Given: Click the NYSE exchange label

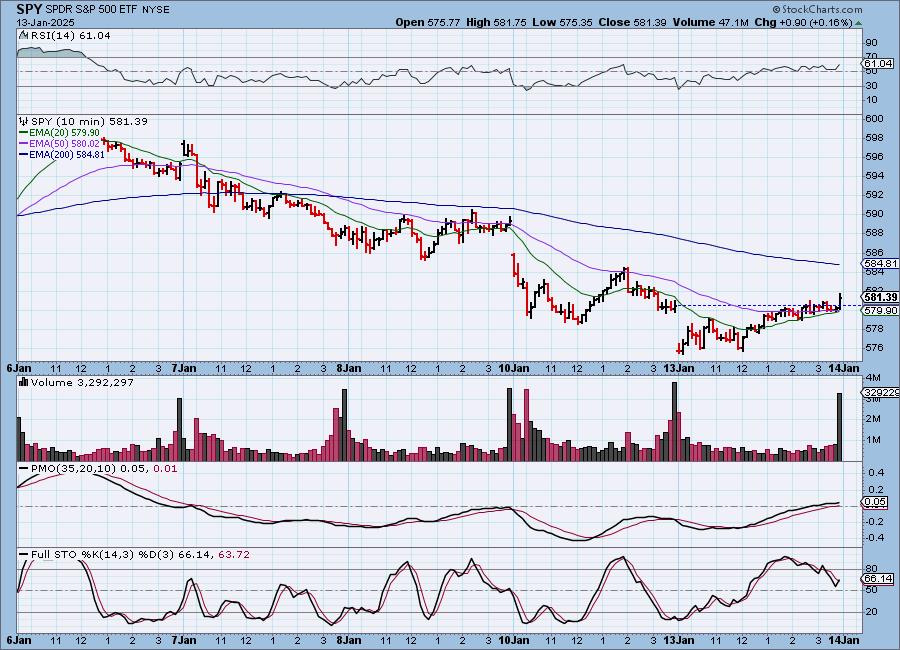Looking at the screenshot, I should point(156,10).
